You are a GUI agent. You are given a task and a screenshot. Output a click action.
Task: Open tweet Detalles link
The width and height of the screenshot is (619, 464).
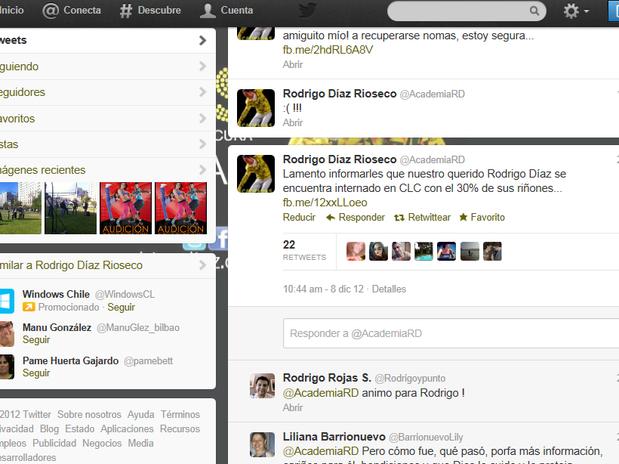pyautogui.click(x=389, y=289)
